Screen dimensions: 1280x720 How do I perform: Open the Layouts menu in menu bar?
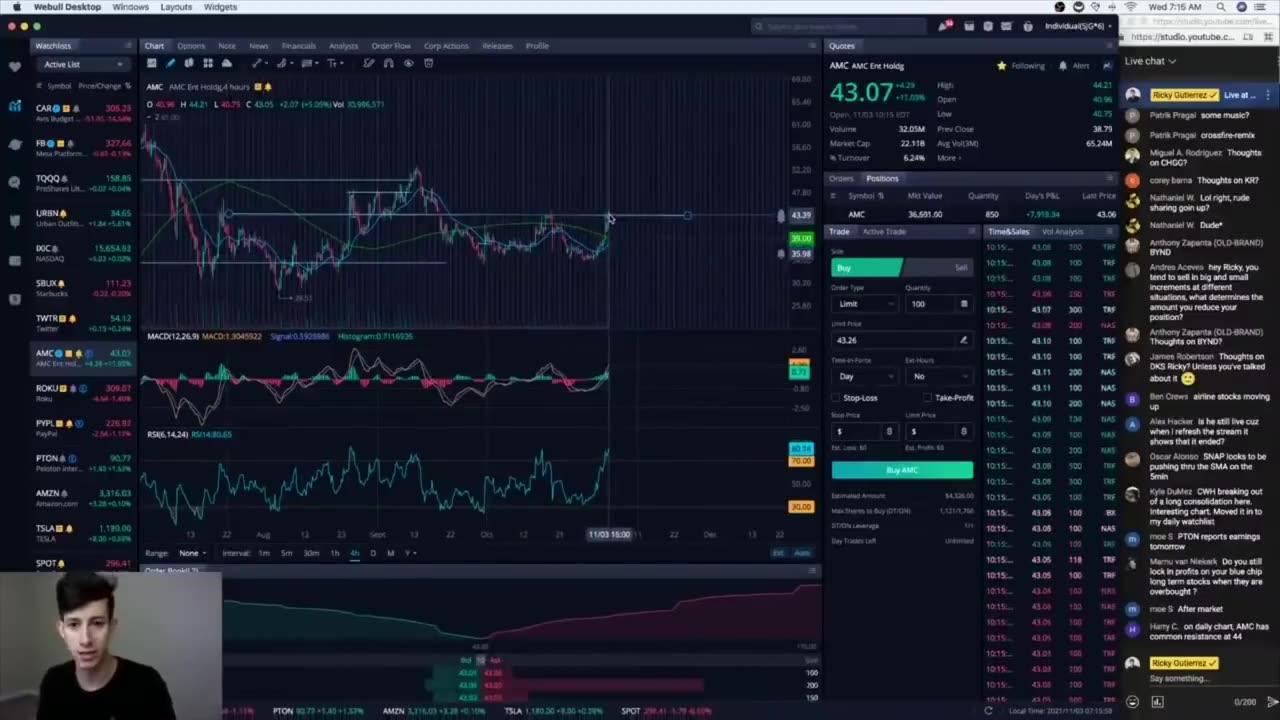point(176,7)
